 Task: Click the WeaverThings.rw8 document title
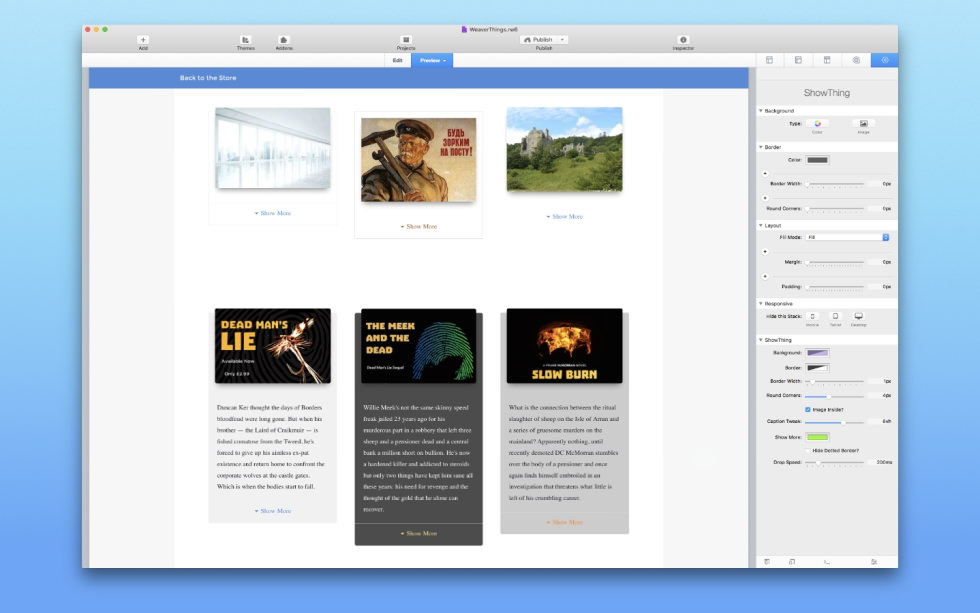[493, 29]
